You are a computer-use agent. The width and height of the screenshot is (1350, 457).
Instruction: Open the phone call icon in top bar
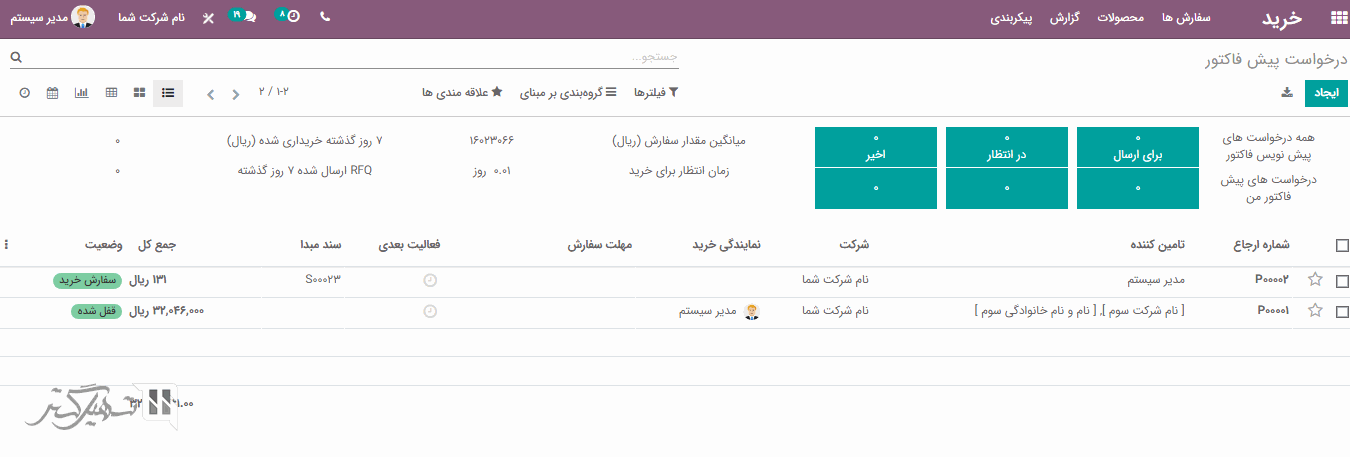(325, 17)
